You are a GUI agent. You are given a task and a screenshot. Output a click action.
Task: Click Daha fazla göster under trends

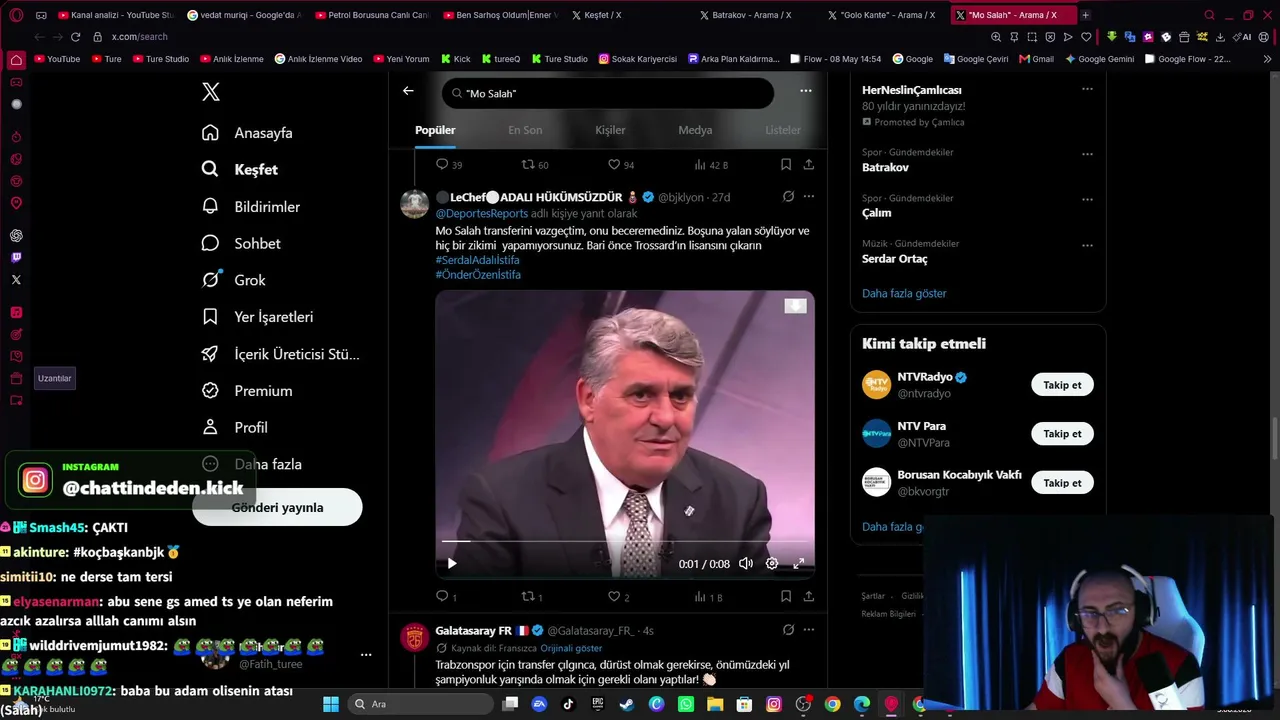point(904,294)
